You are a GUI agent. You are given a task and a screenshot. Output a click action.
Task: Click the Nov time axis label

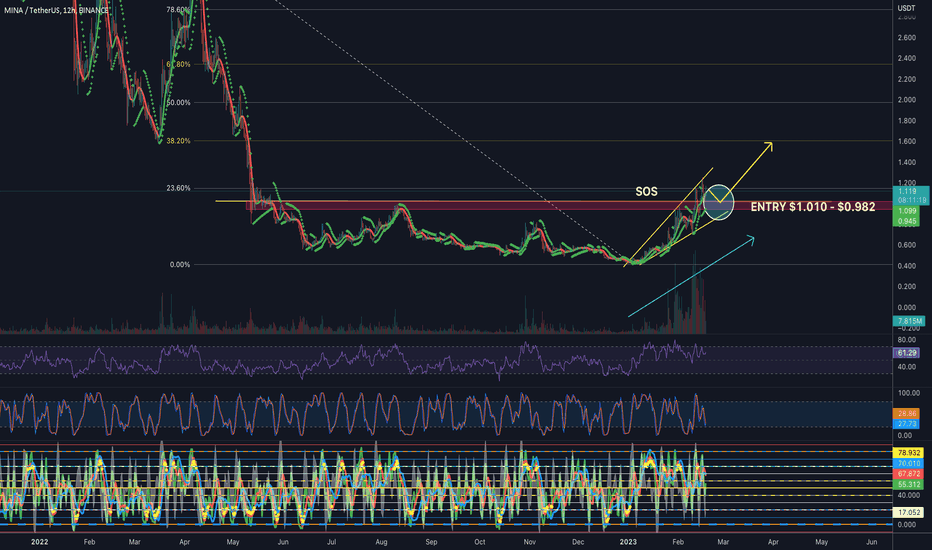pyautogui.click(x=530, y=542)
